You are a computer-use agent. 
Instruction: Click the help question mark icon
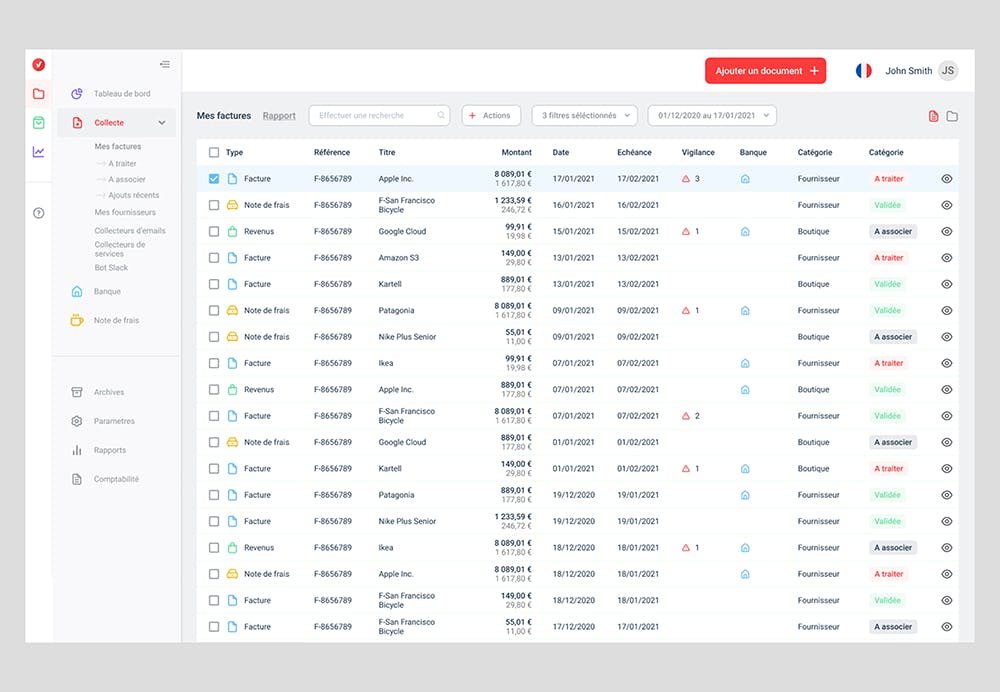pos(39,213)
